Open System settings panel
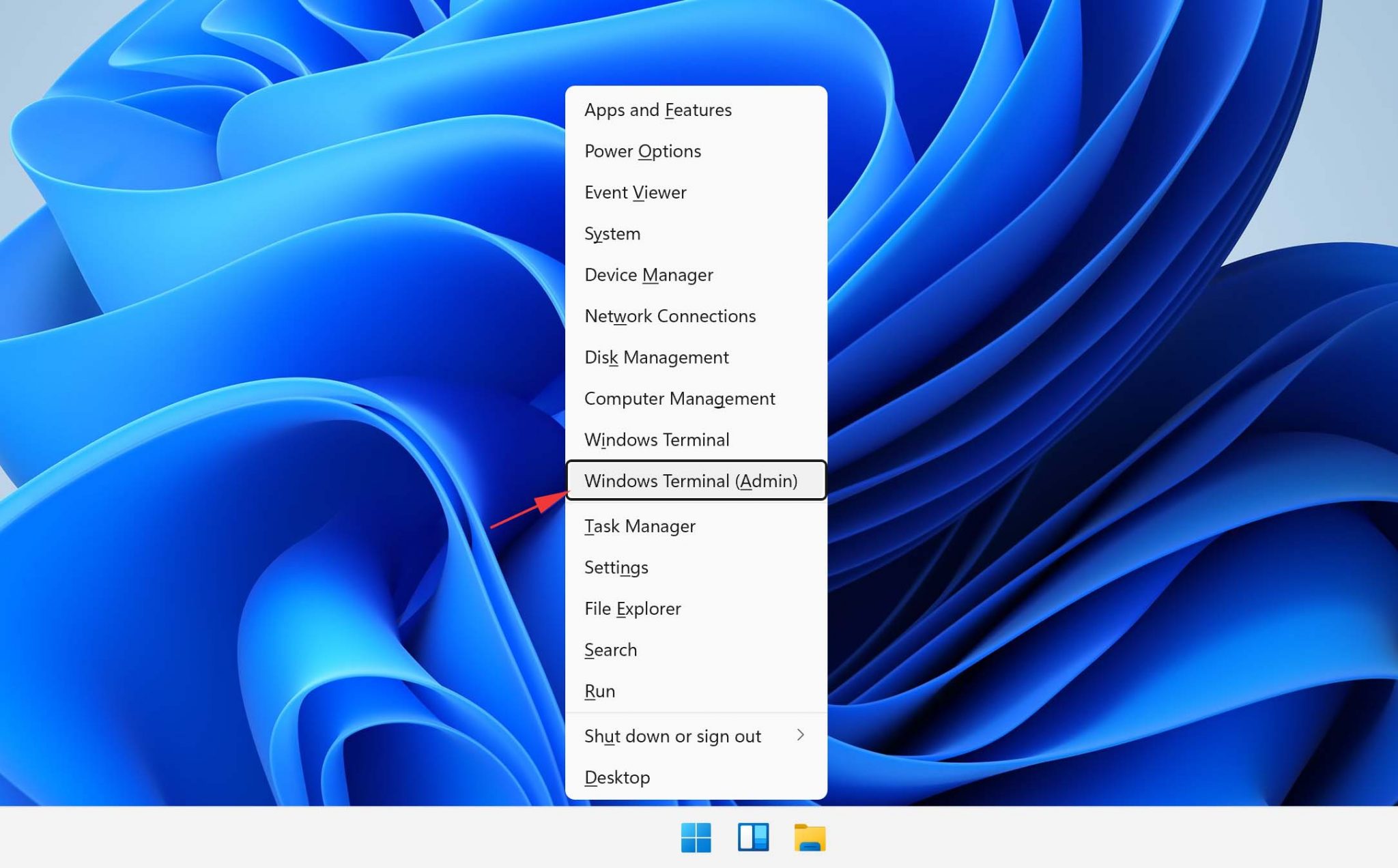Image resolution: width=1398 pixels, height=868 pixels. 612,232
